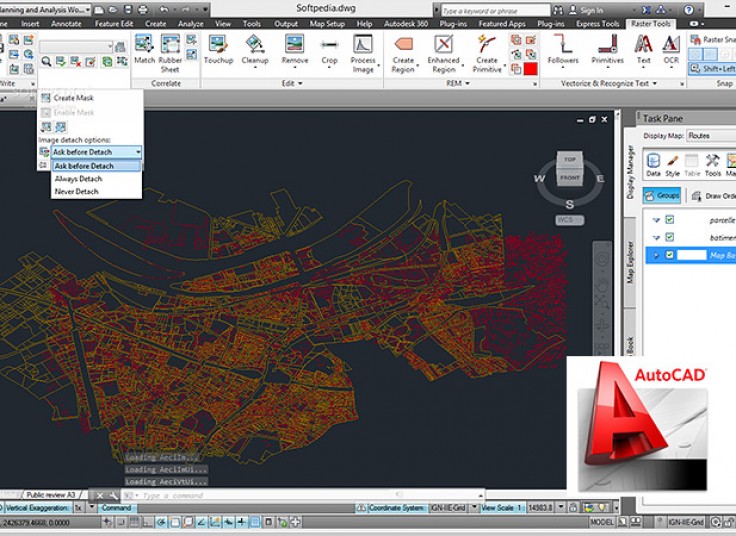Open the Enhanced Region tool
The image size is (736, 536).
[443, 44]
